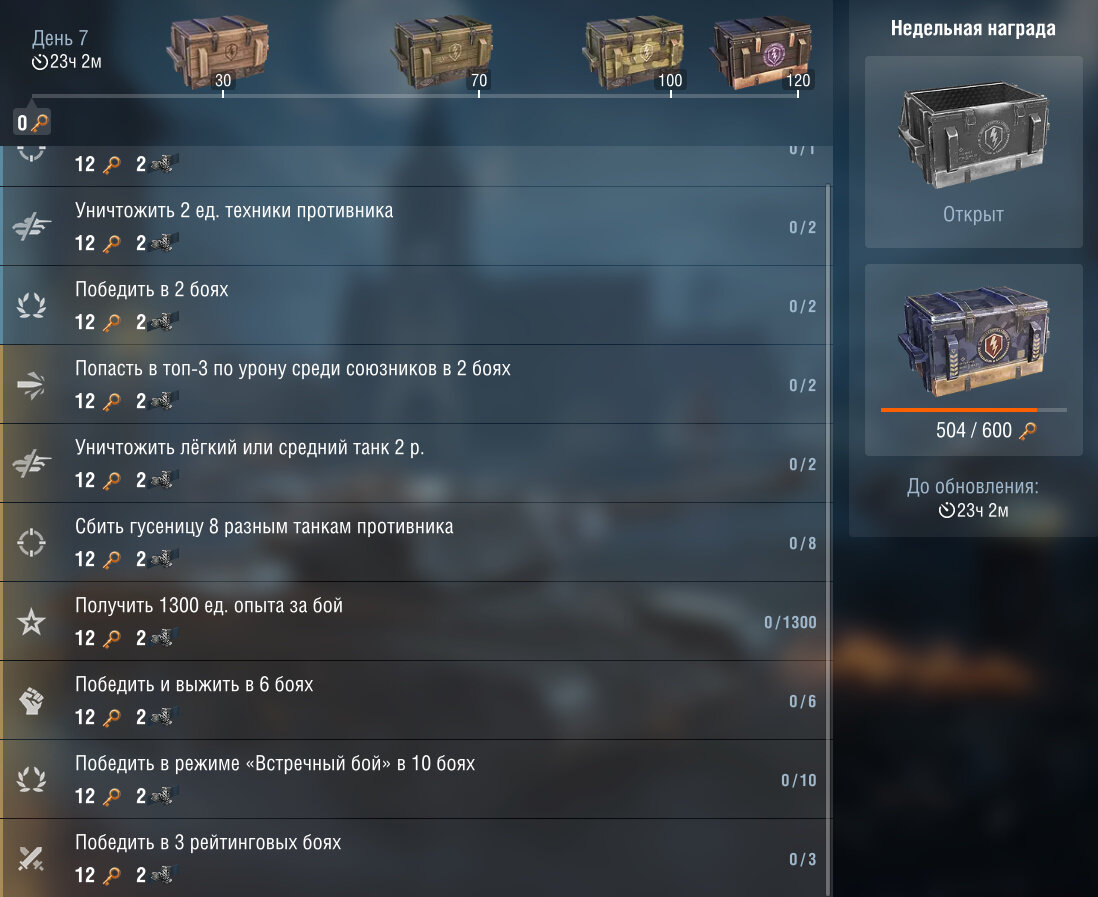Screen dimensions: 1098x897
Task: Open the purple-emblem crate at 120 keys
Action: (761, 53)
